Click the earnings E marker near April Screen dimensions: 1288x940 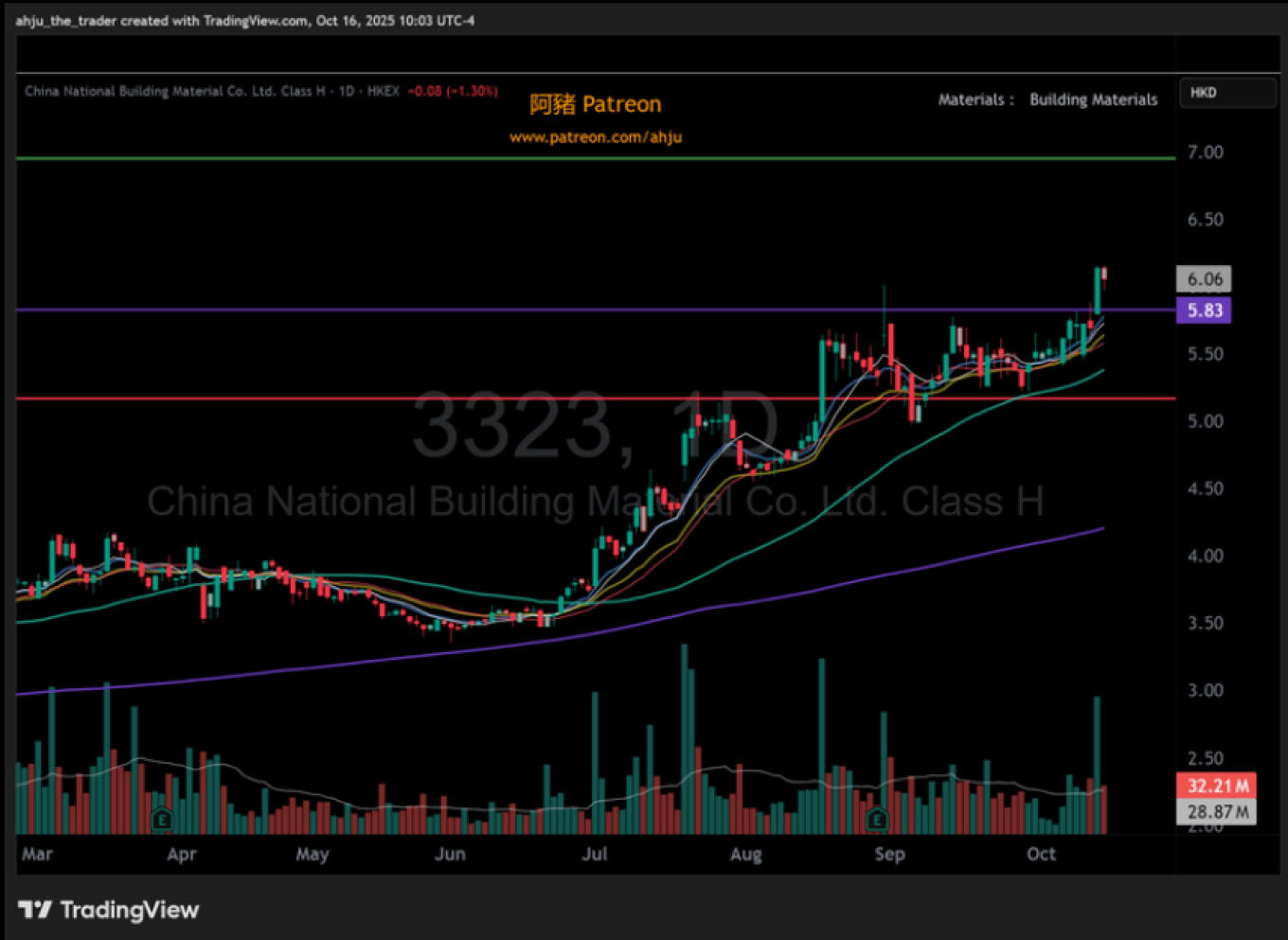[162, 819]
